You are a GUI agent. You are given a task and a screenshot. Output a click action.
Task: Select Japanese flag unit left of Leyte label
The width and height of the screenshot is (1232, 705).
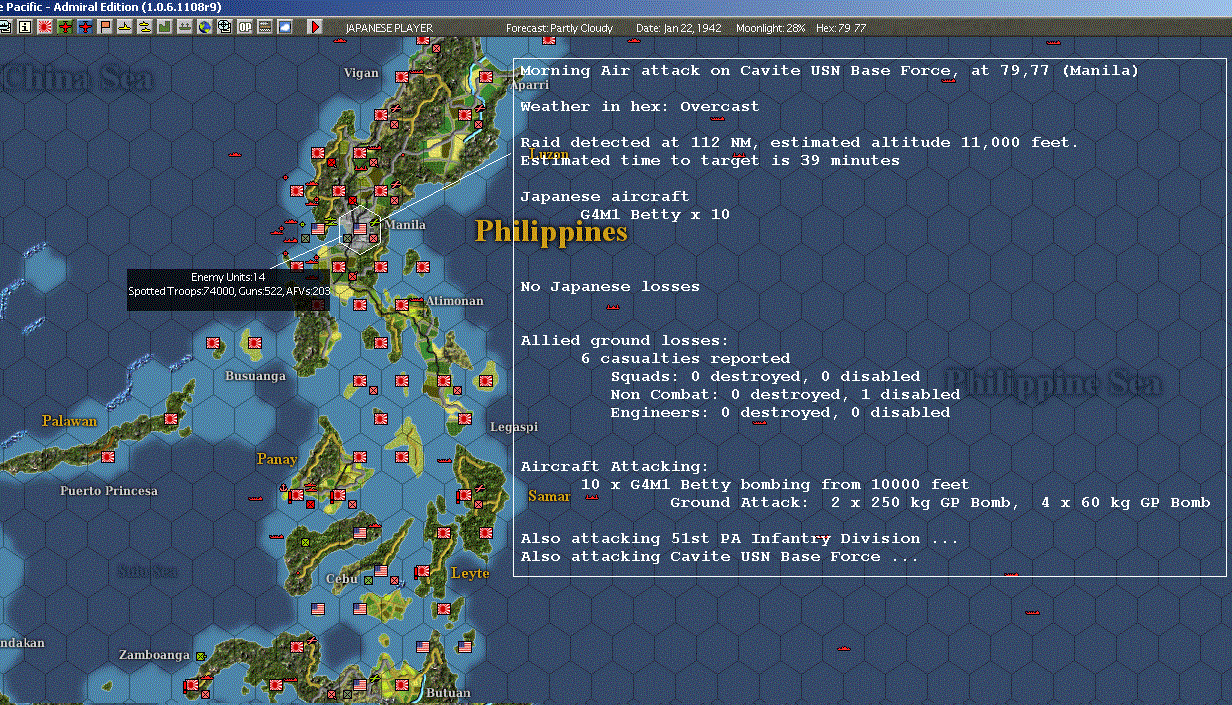click(423, 572)
